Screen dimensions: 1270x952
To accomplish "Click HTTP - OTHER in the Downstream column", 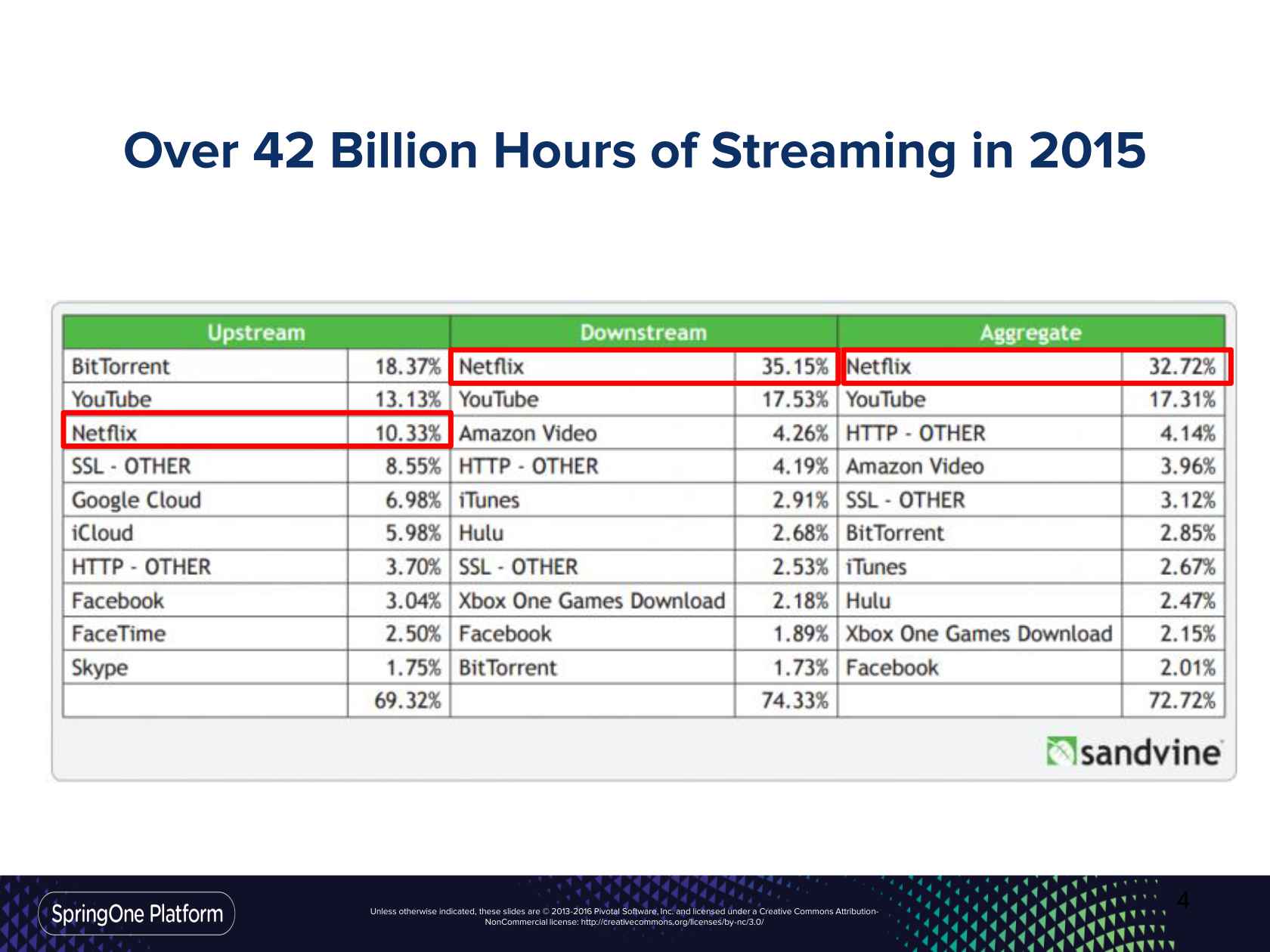I will (x=528, y=466).
